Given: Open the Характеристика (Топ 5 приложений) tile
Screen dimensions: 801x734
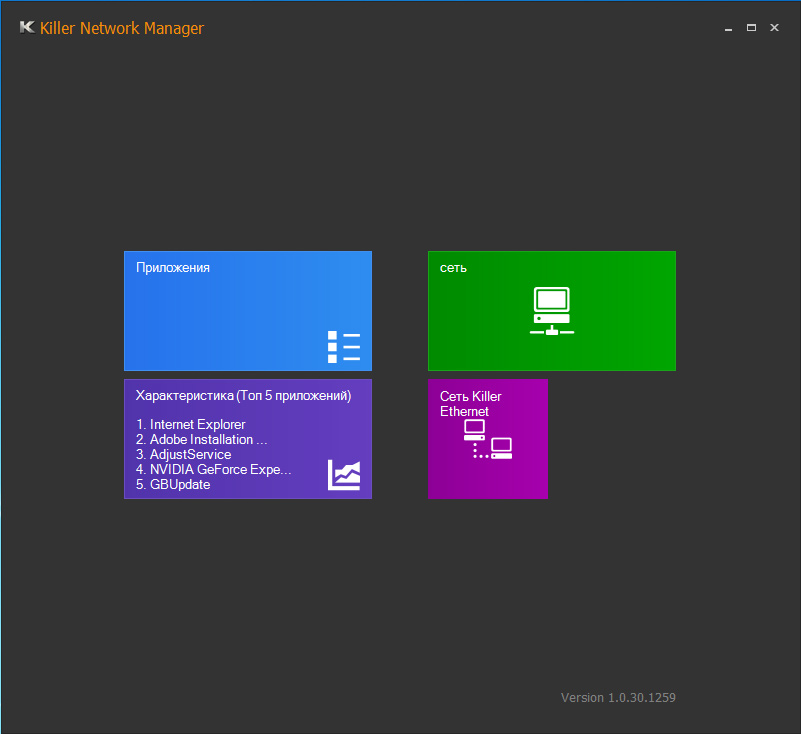Looking at the screenshot, I should click(x=248, y=439).
